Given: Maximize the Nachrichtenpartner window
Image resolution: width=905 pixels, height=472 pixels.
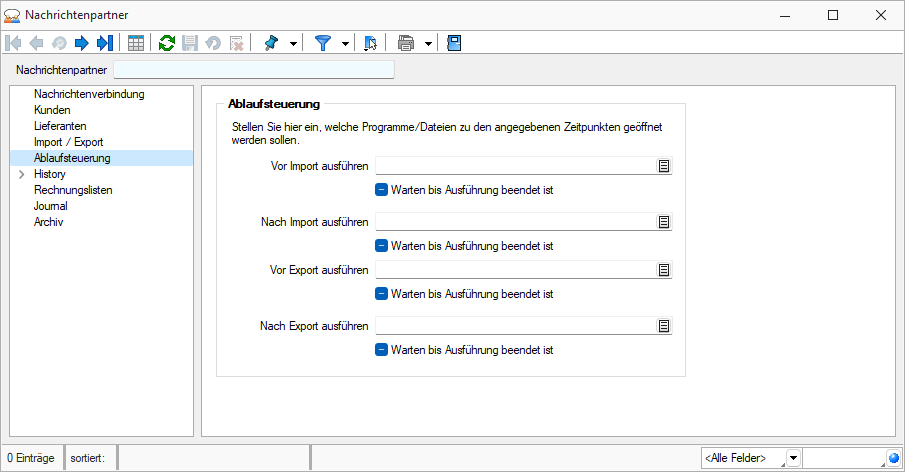Looking at the screenshot, I should 833,15.
